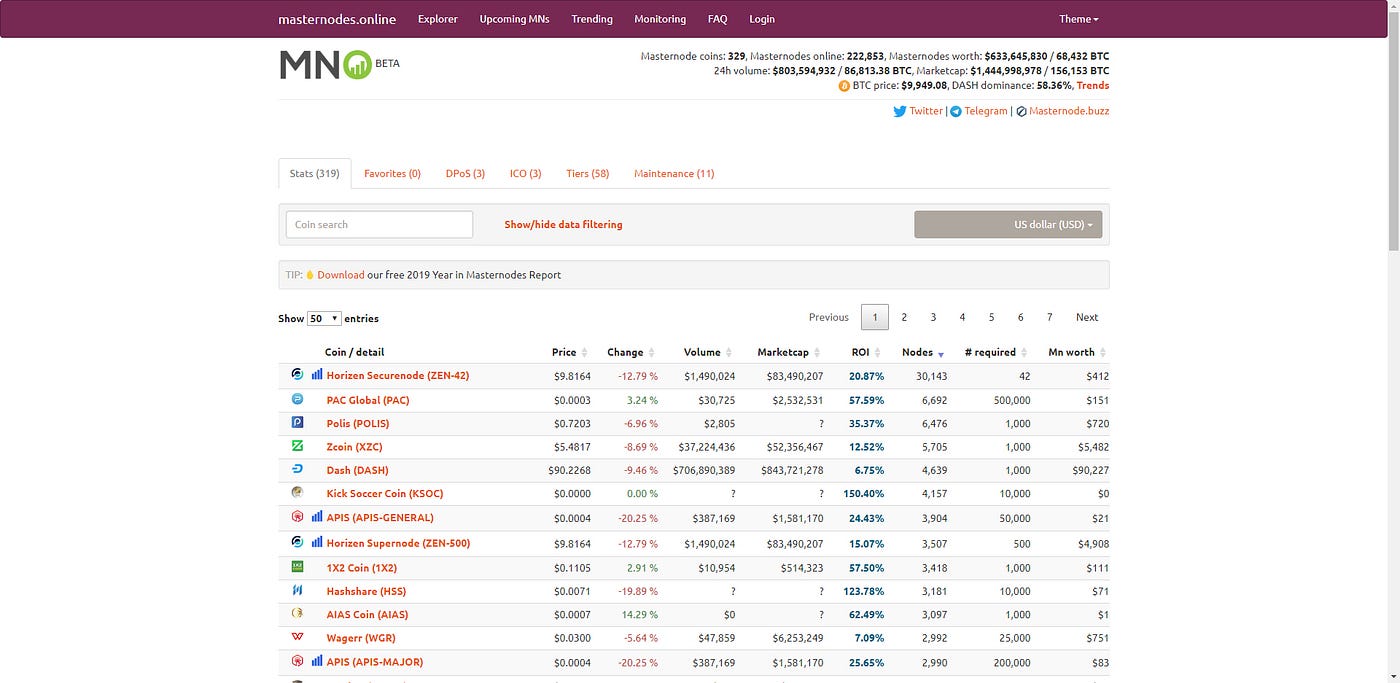Sort table by Nodes column
The image size is (1400, 683).
coord(922,352)
